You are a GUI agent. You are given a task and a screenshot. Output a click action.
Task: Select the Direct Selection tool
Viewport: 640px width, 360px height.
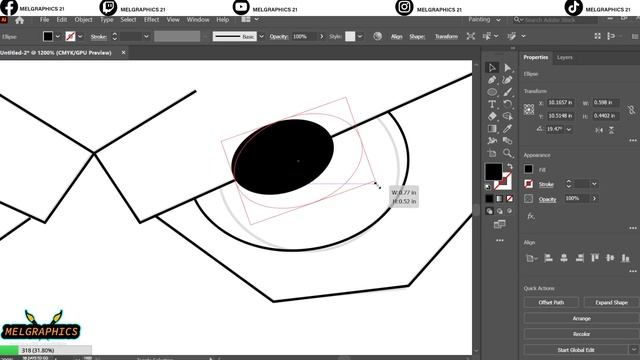[507, 68]
